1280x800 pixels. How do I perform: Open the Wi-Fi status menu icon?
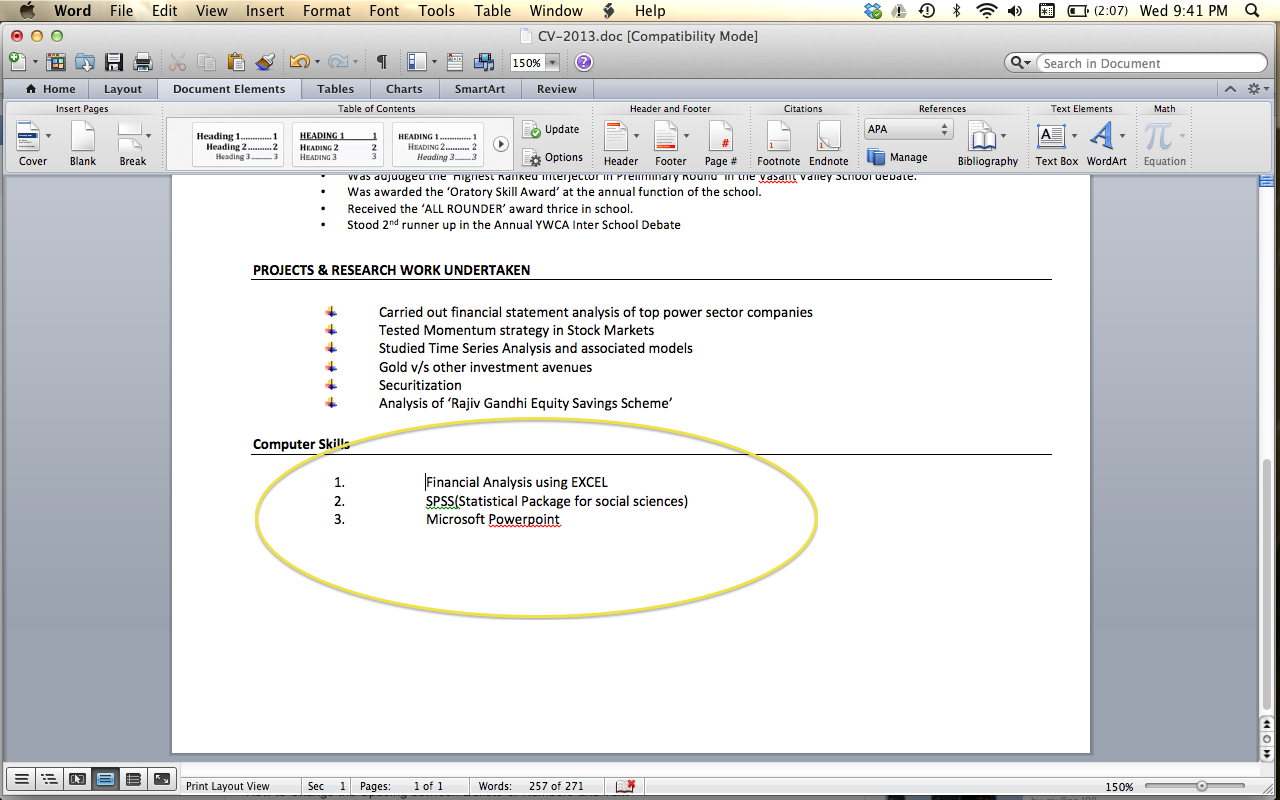click(x=987, y=11)
